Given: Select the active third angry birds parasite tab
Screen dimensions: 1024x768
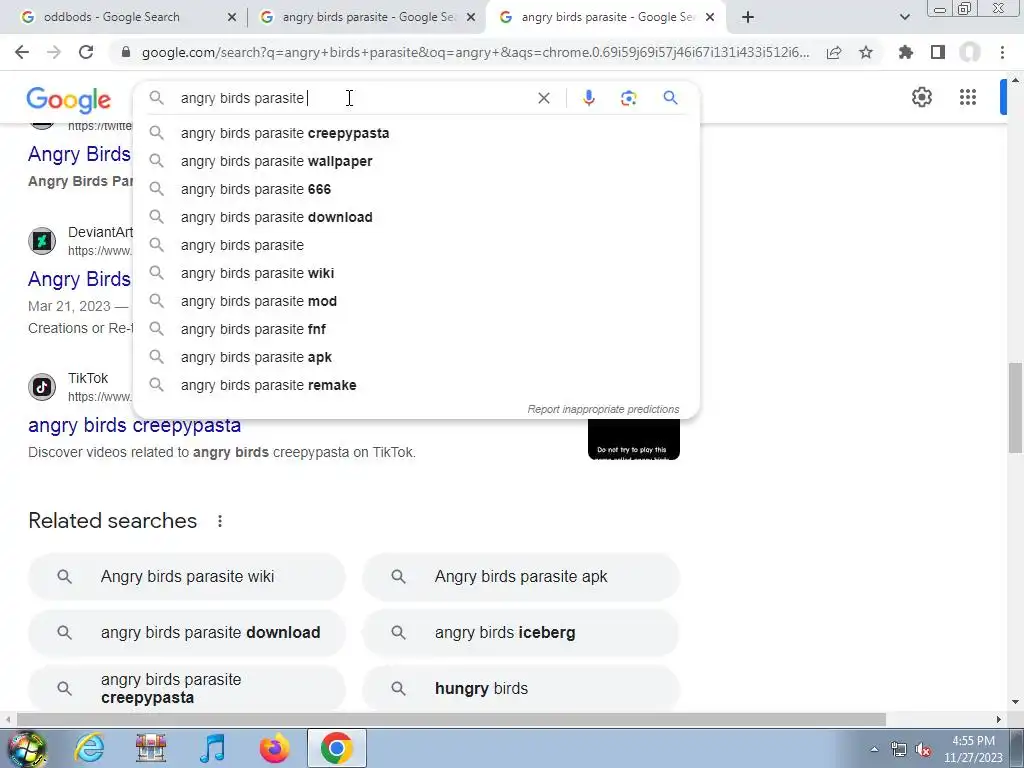Looking at the screenshot, I should (x=607, y=17).
